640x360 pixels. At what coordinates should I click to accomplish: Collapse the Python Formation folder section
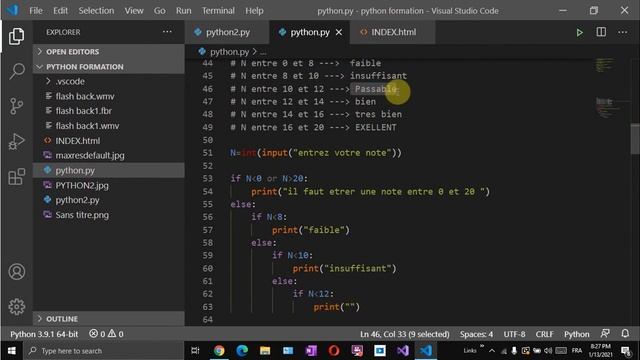109,67
